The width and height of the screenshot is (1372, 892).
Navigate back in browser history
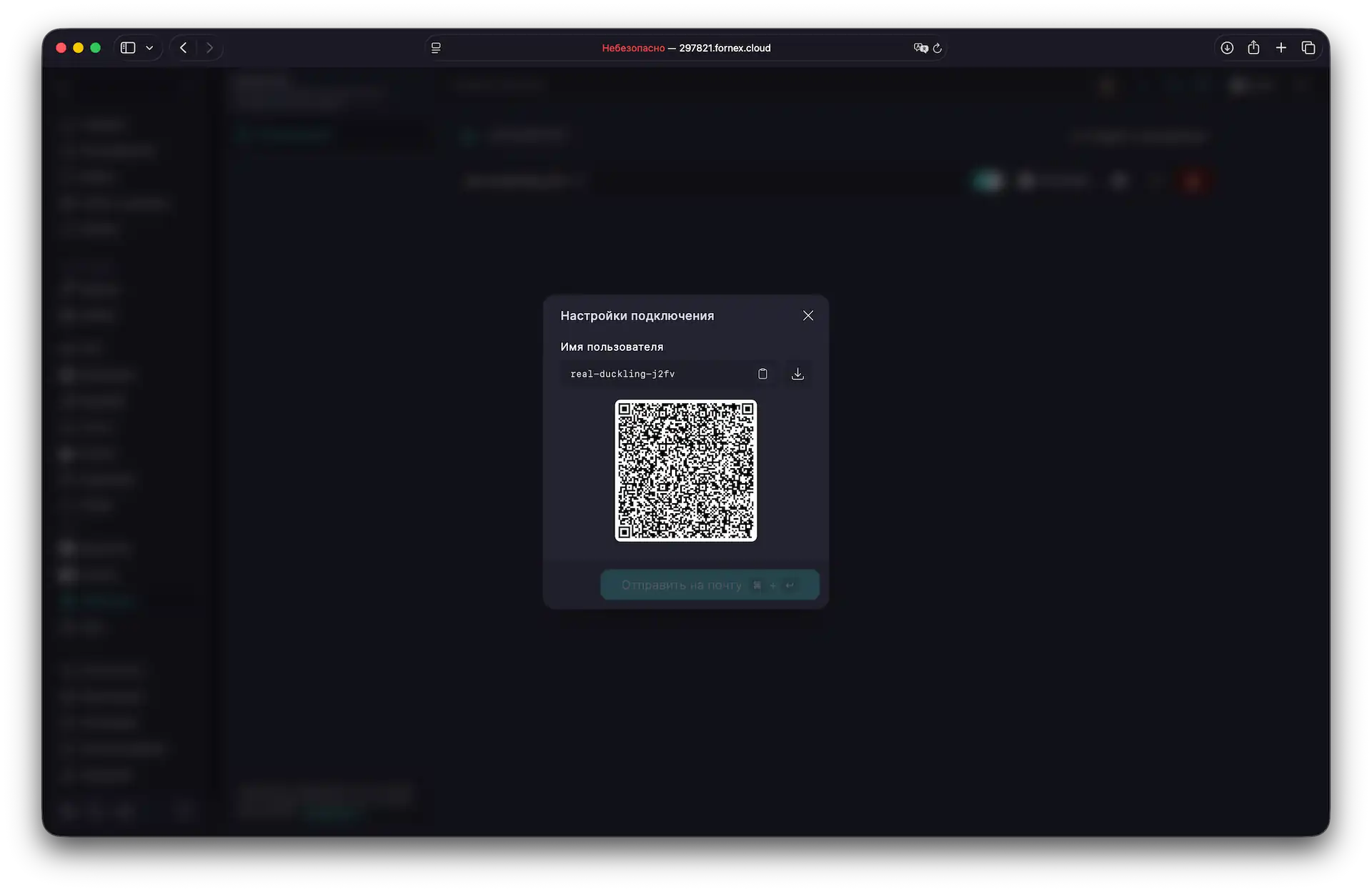click(183, 47)
